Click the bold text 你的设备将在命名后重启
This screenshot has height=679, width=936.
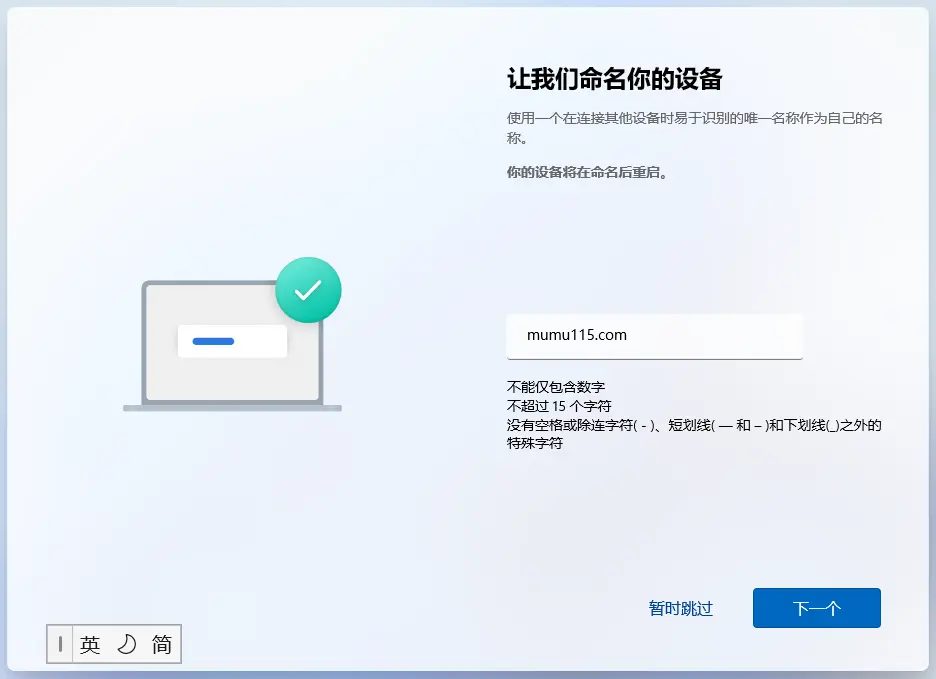[x=587, y=172]
